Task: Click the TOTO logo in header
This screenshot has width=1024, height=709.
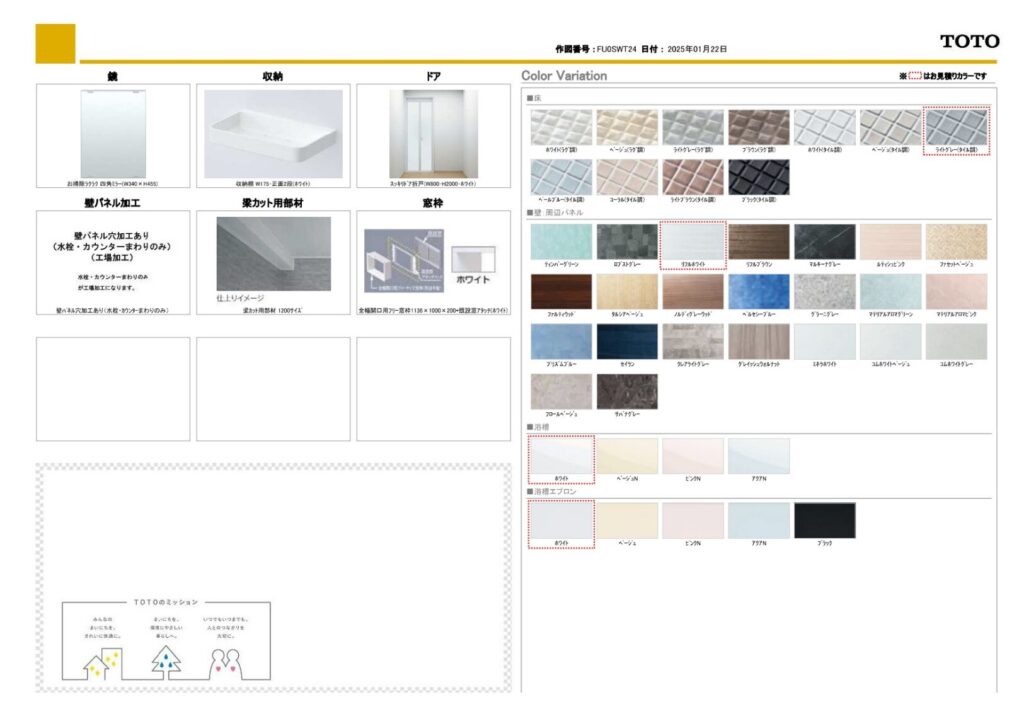Action: coord(968,41)
